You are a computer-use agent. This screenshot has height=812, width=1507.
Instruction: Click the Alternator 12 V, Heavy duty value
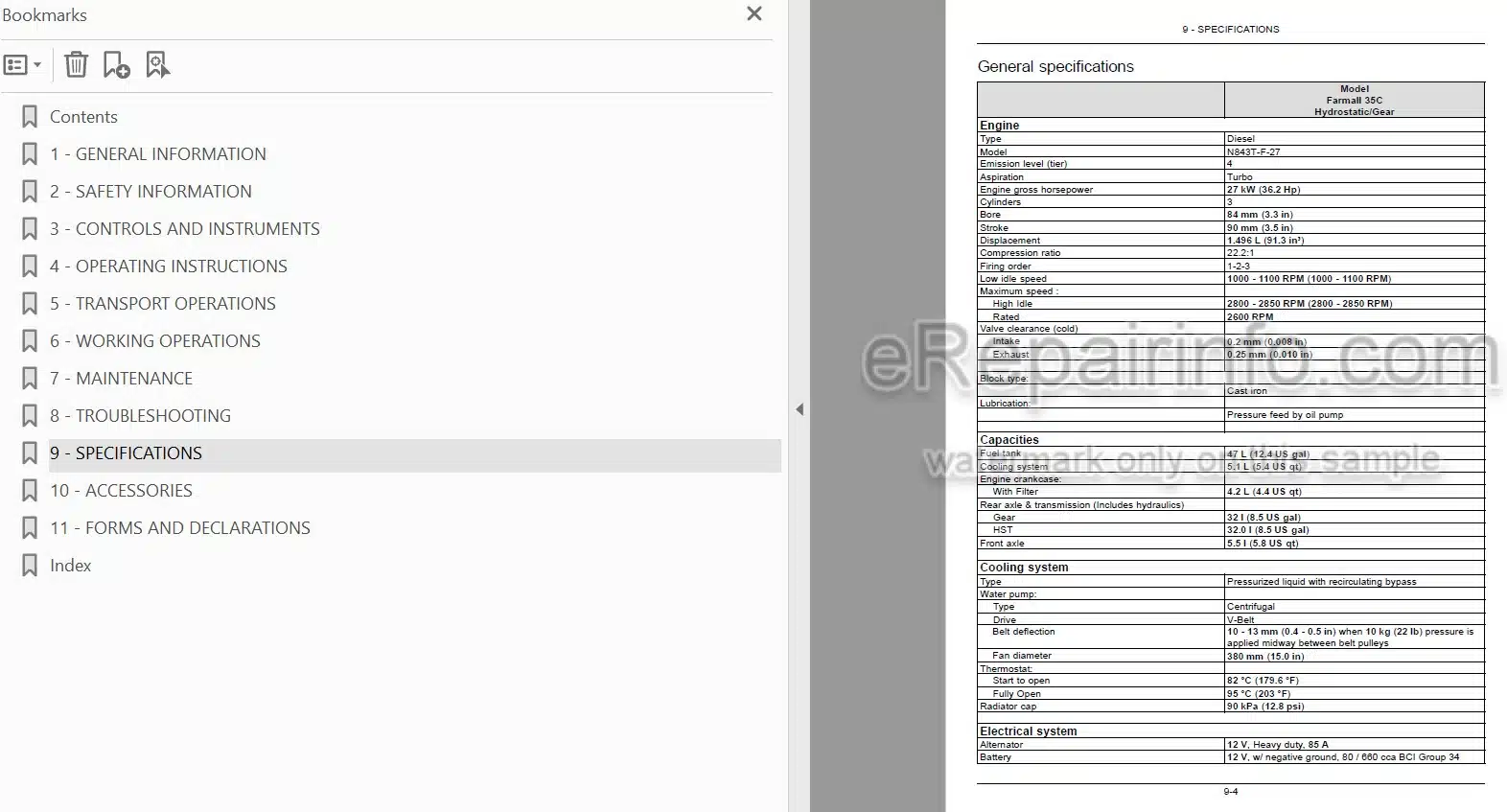[x=1278, y=745]
